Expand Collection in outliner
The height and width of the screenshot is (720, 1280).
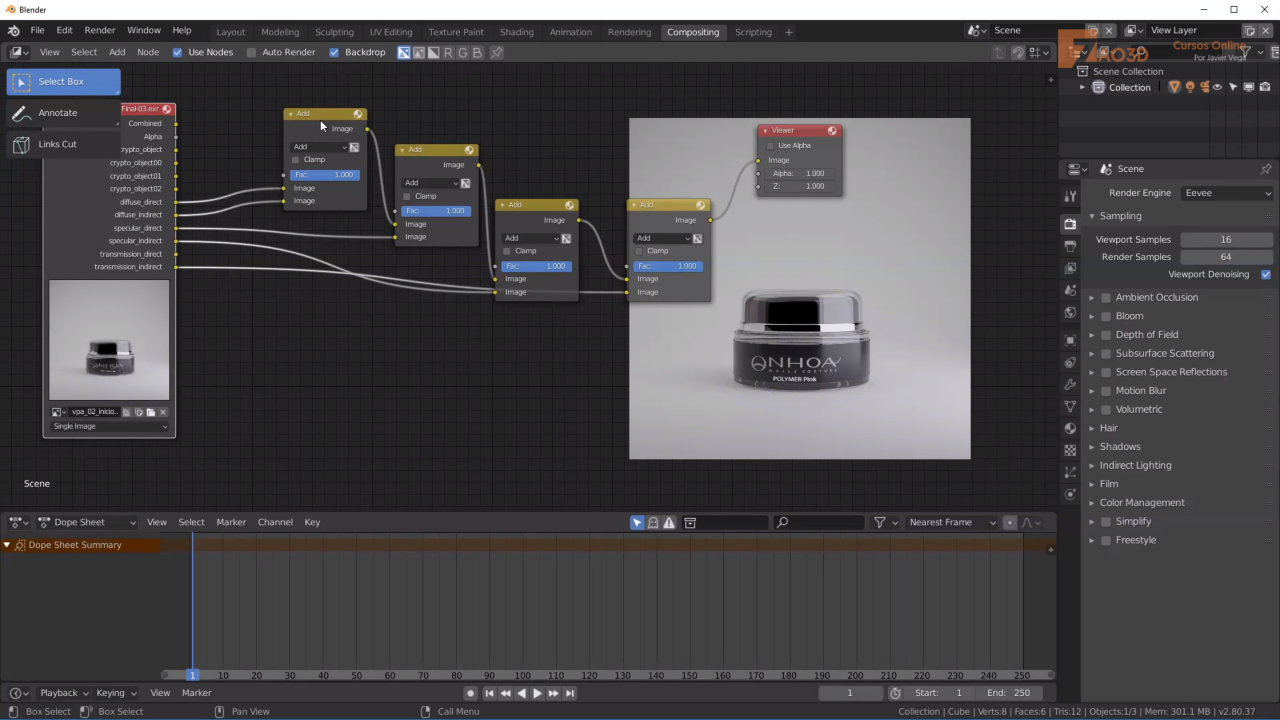[x=1082, y=87]
